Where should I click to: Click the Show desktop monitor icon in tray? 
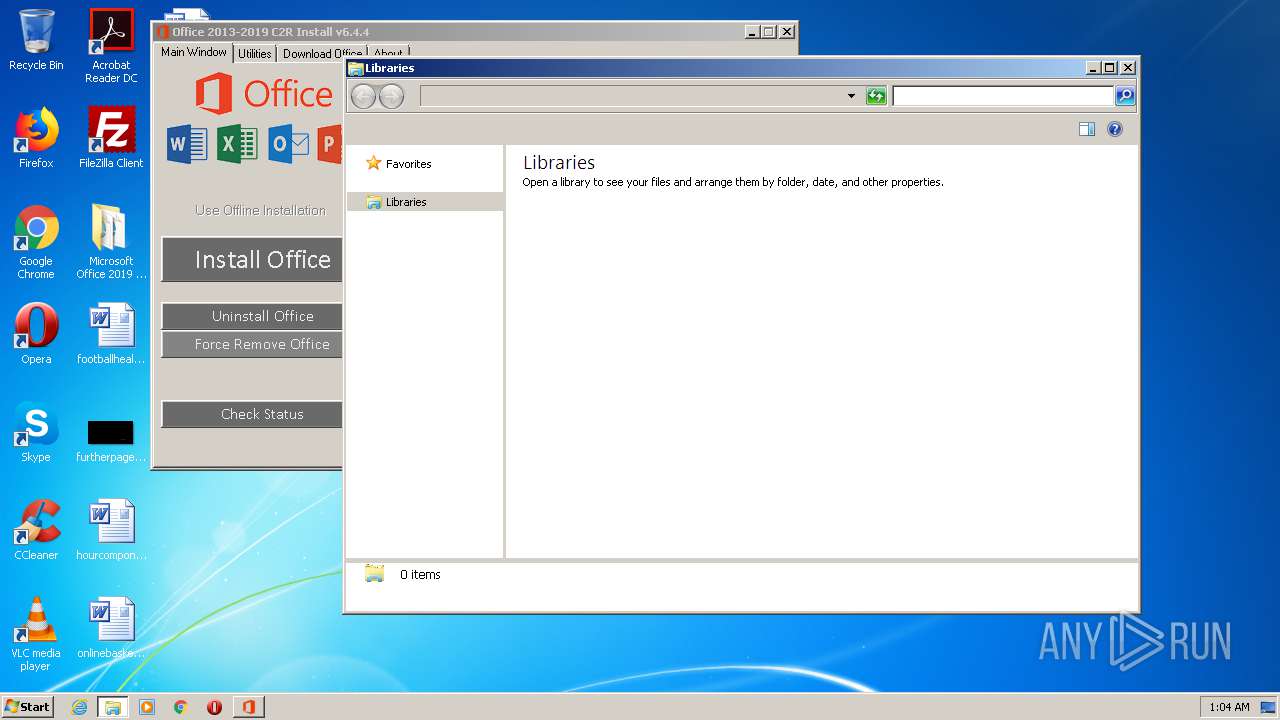pos(1268,707)
